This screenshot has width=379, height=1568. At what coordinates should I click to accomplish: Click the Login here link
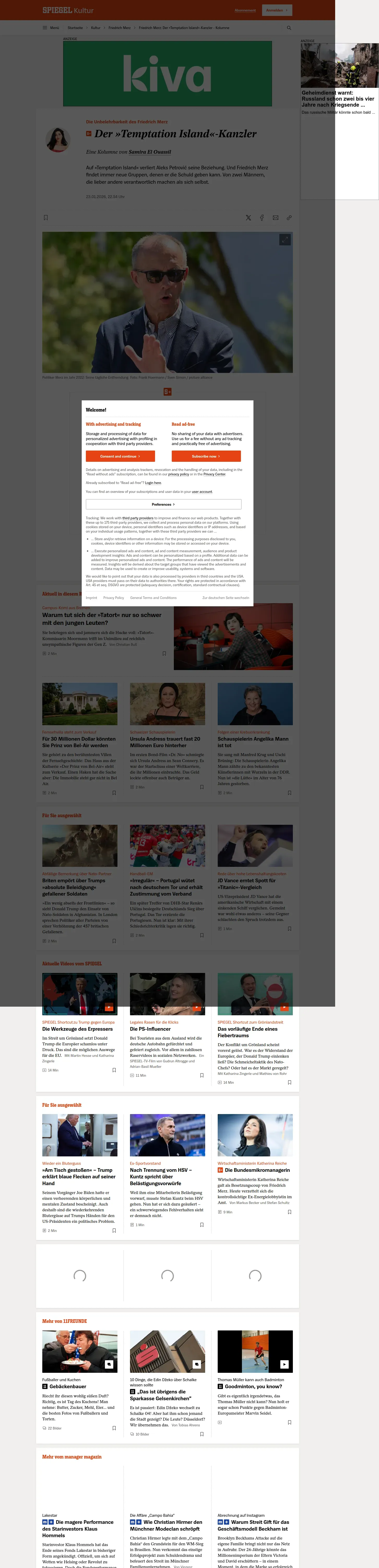[153, 483]
